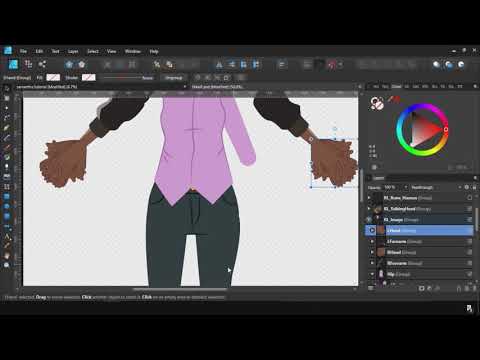This screenshot has height=360, width=480.
Task: Toggle visibility checkbox of Hip layer
Action: point(469,274)
